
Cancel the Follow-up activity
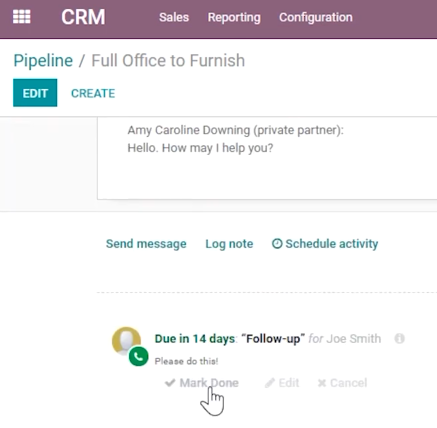pos(342,383)
